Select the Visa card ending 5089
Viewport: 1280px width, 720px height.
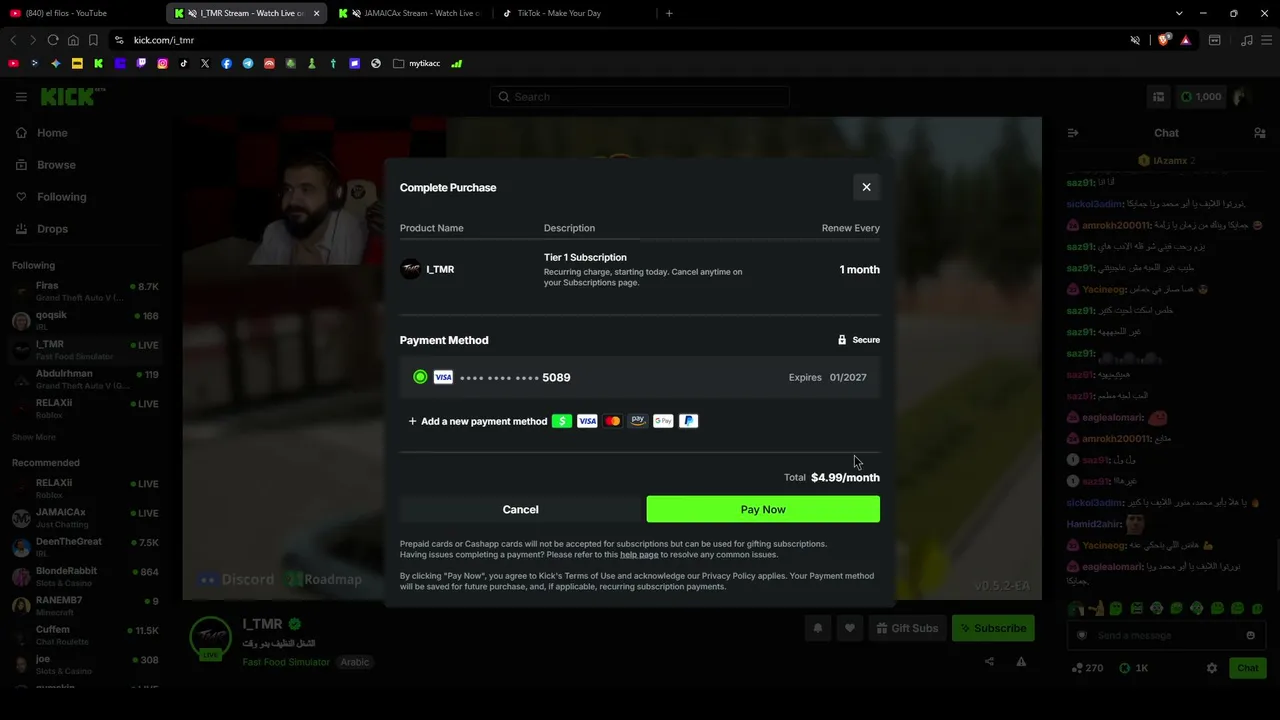click(640, 377)
